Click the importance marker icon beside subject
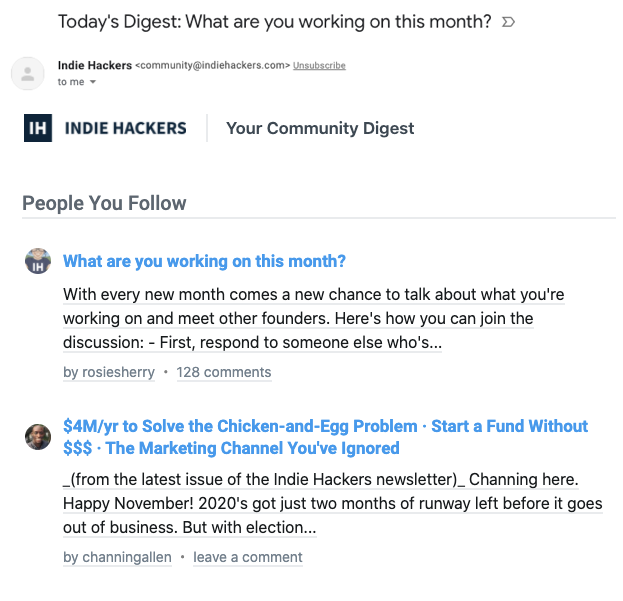 click(x=508, y=22)
